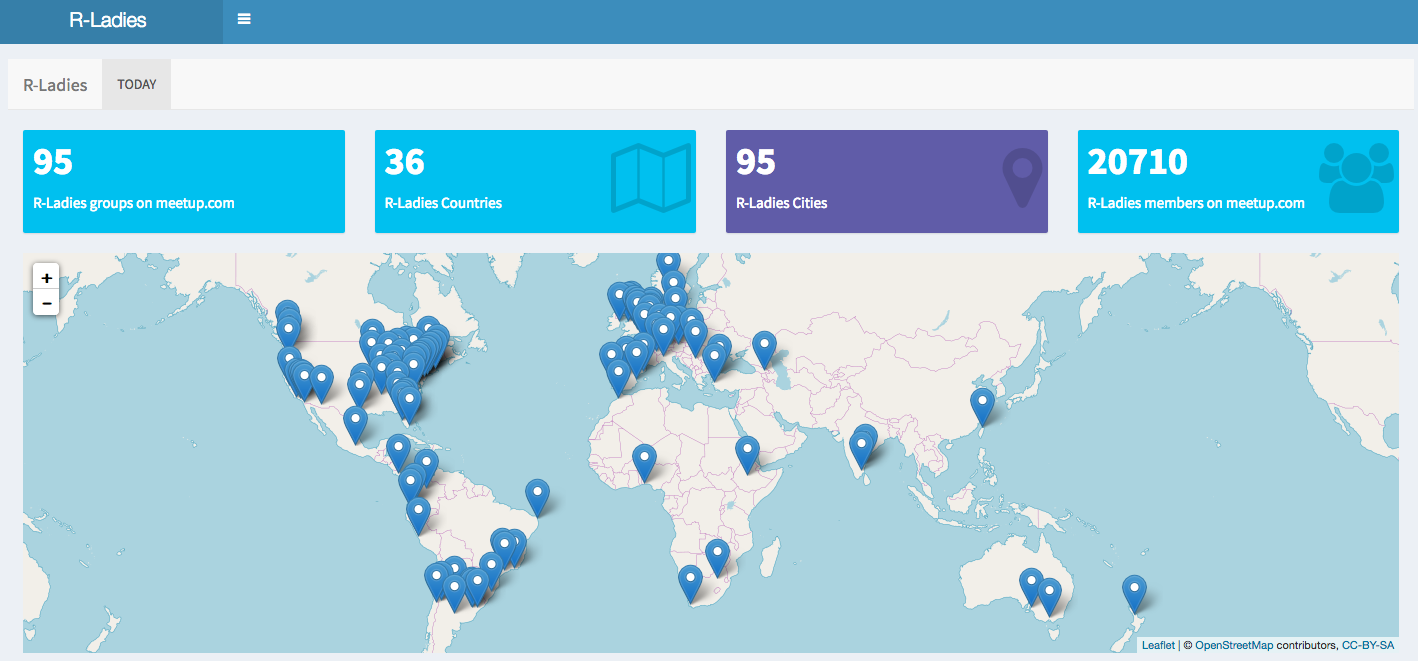
Task: Click the Mexico map marker
Action: click(355, 424)
